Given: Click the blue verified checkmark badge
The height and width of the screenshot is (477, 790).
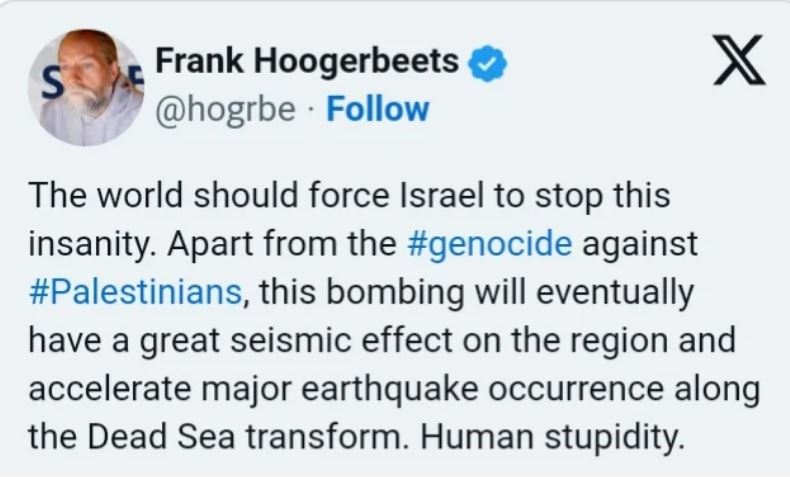Looking at the screenshot, I should pos(485,63).
